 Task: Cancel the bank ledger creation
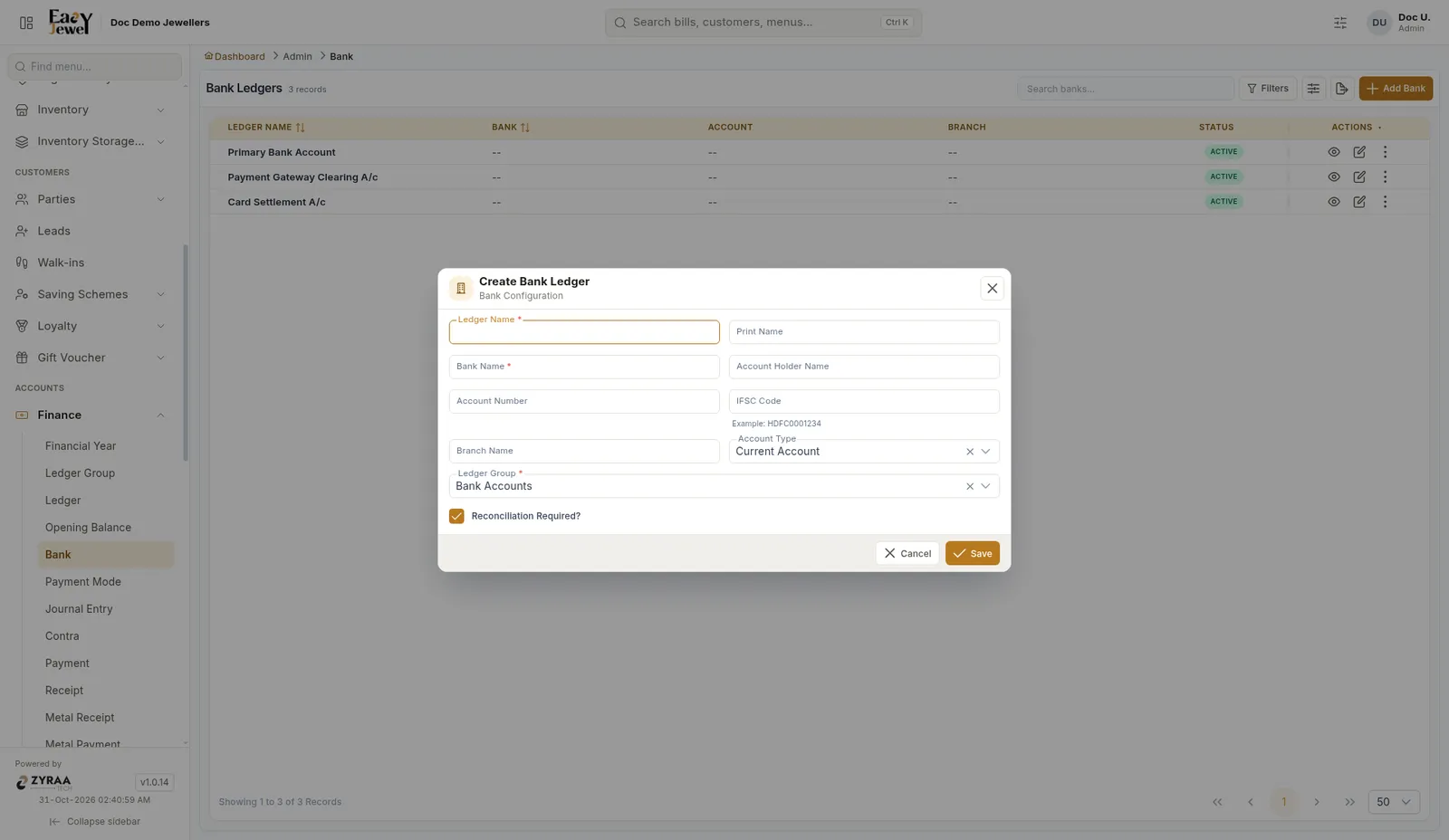(907, 553)
